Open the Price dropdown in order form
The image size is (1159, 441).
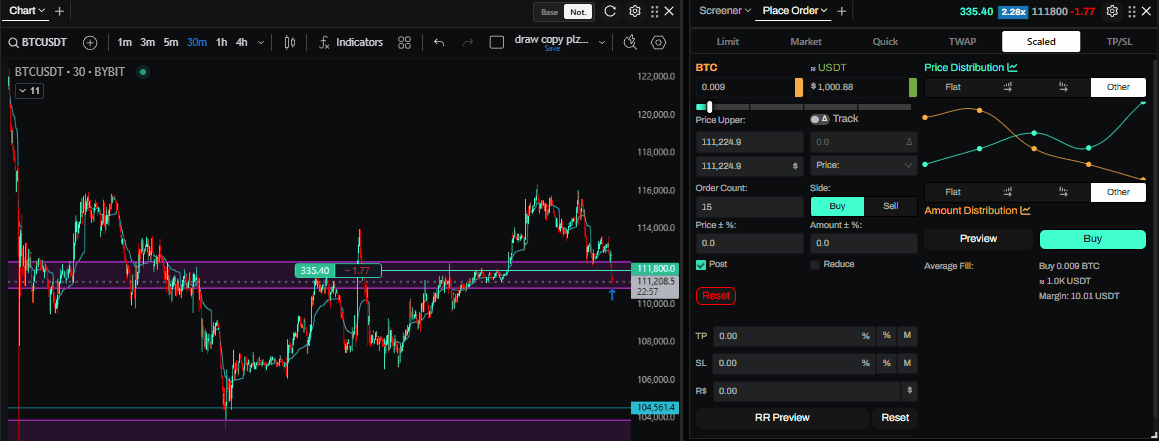click(x=863, y=165)
